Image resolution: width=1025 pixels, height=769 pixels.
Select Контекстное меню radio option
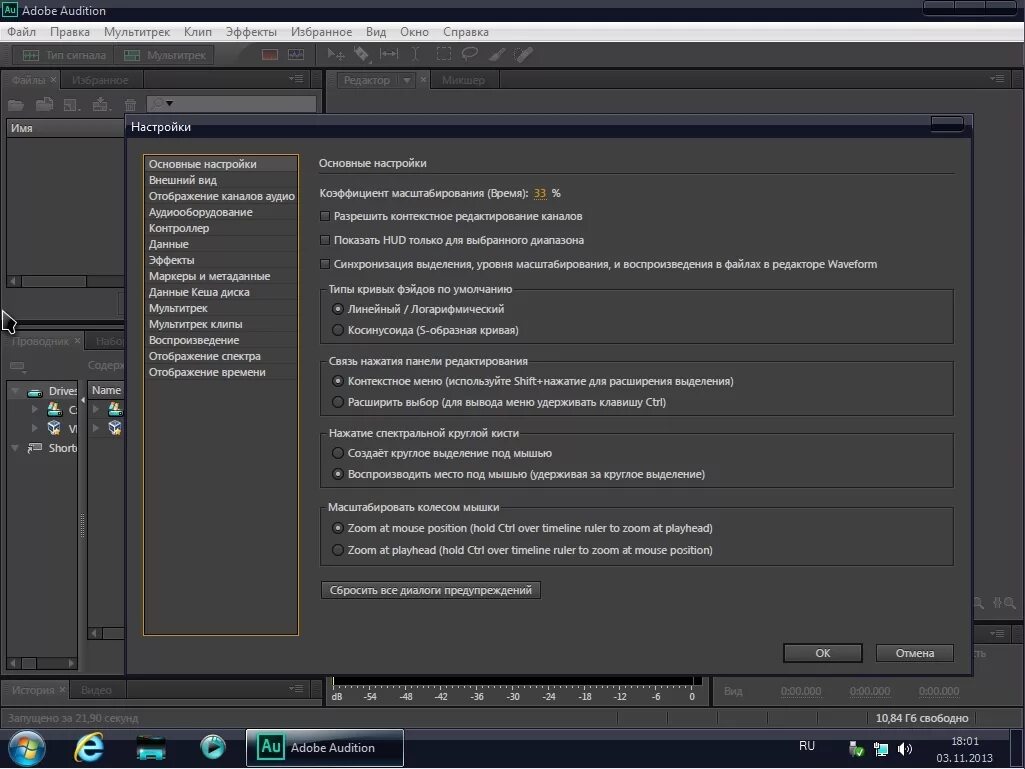[x=337, y=381]
